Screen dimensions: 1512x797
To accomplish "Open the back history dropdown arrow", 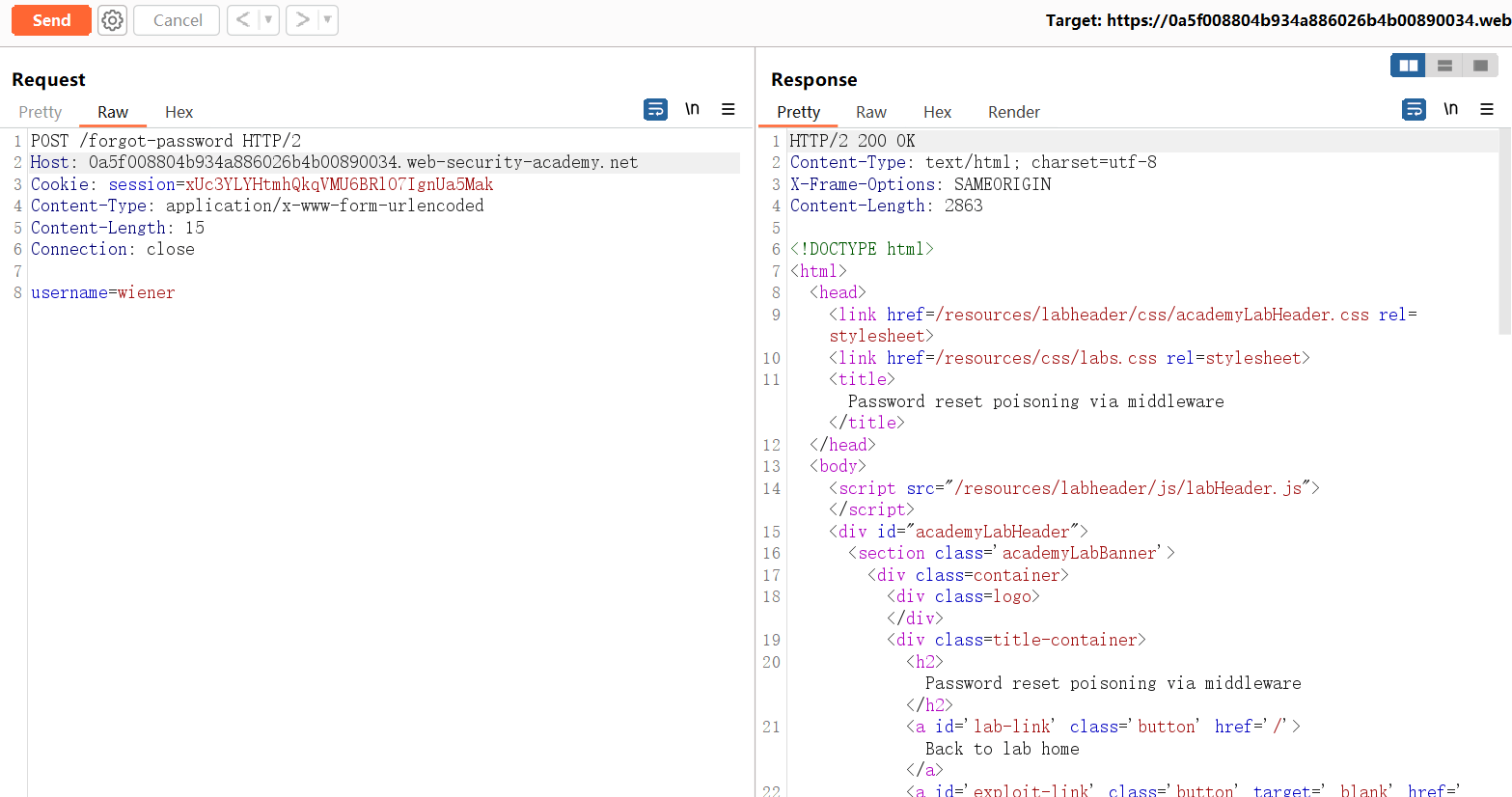I will [x=269, y=20].
